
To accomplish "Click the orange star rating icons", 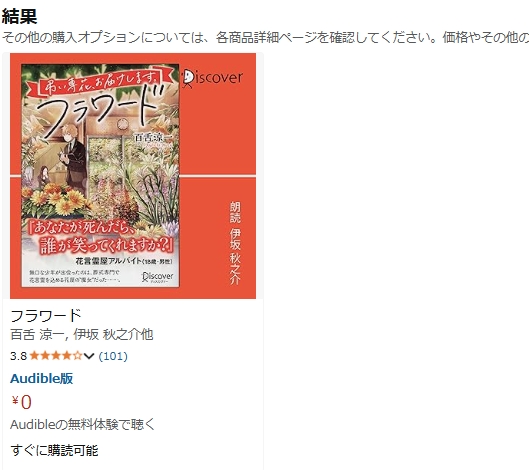I will click(56, 356).
